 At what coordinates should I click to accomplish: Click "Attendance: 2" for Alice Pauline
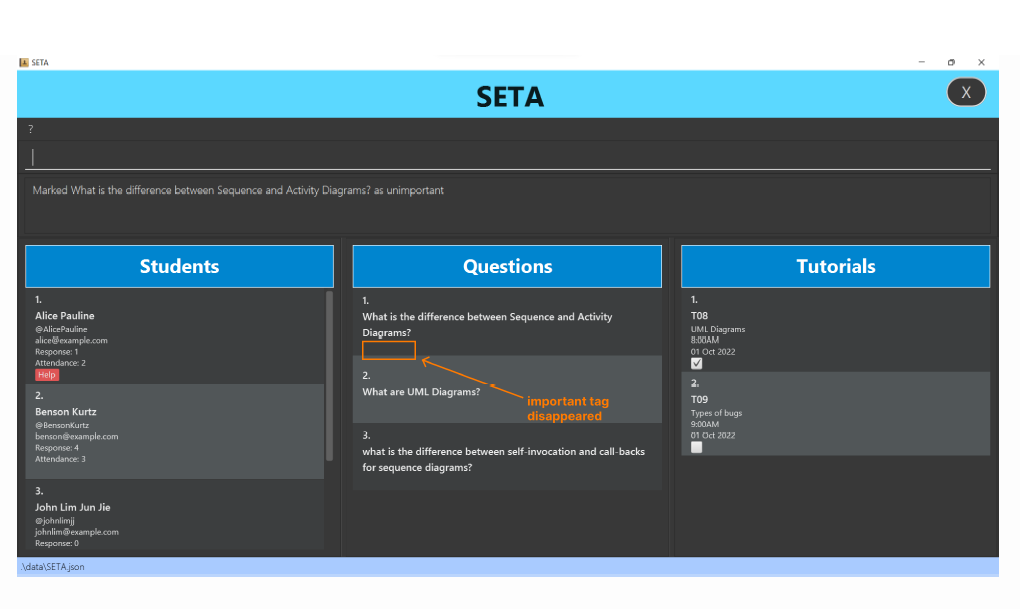[60, 363]
